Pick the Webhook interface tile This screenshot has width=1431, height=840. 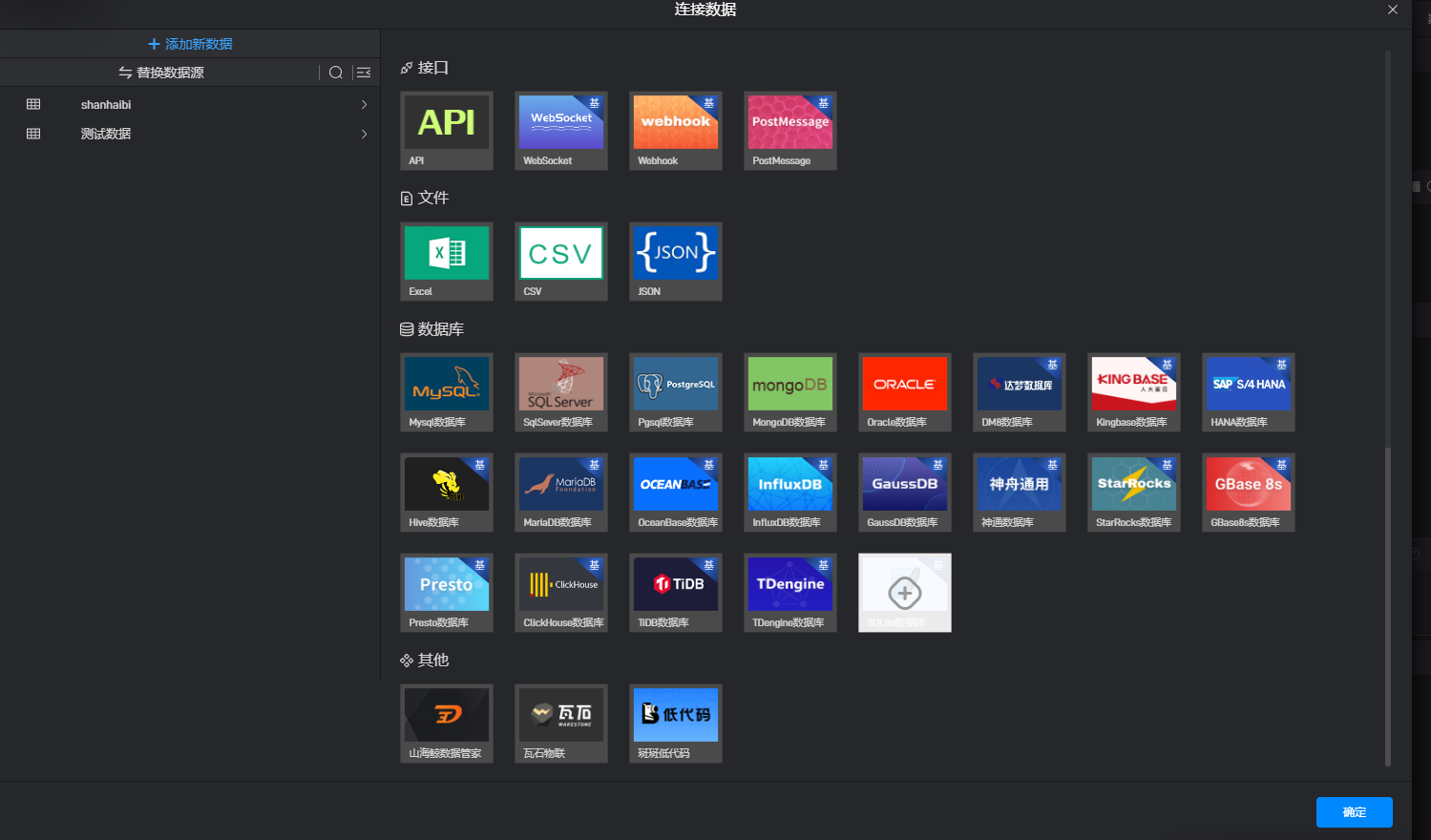pyautogui.click(x=676, y=131)
